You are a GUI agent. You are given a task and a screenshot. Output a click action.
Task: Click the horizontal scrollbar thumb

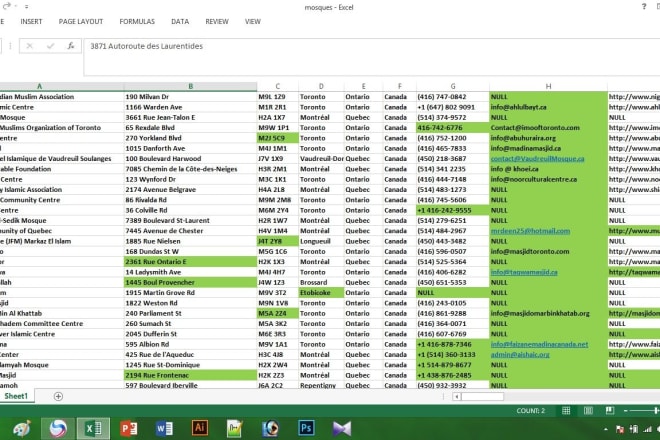coord(482,396)
